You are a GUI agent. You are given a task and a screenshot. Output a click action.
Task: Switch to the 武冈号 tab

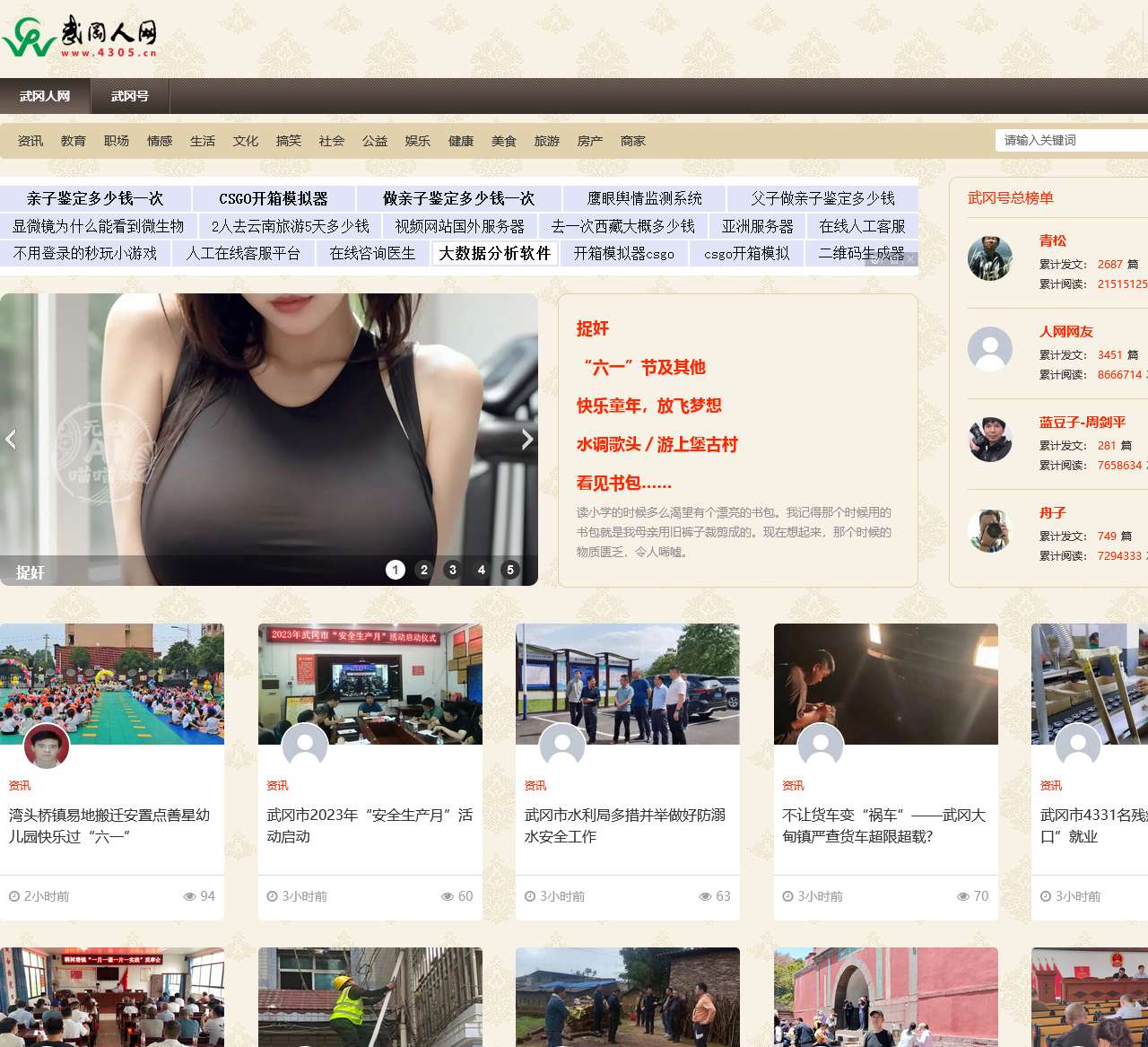click(x=129, y=96)
